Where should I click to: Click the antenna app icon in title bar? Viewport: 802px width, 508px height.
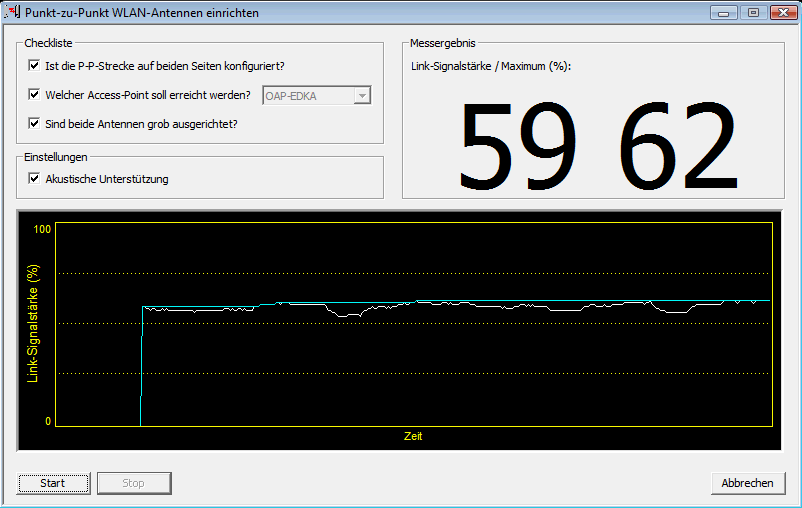(x=13, y=13)
